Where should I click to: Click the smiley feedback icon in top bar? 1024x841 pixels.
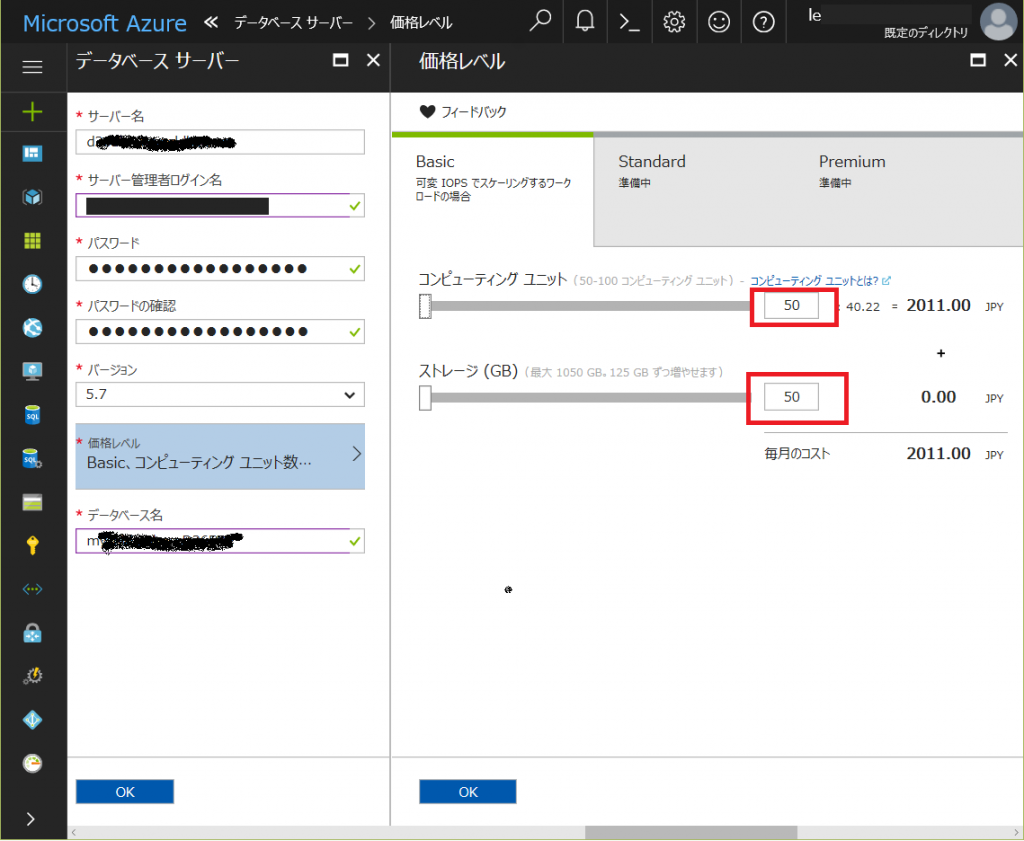pyautogui.click(x=719, y=22)
